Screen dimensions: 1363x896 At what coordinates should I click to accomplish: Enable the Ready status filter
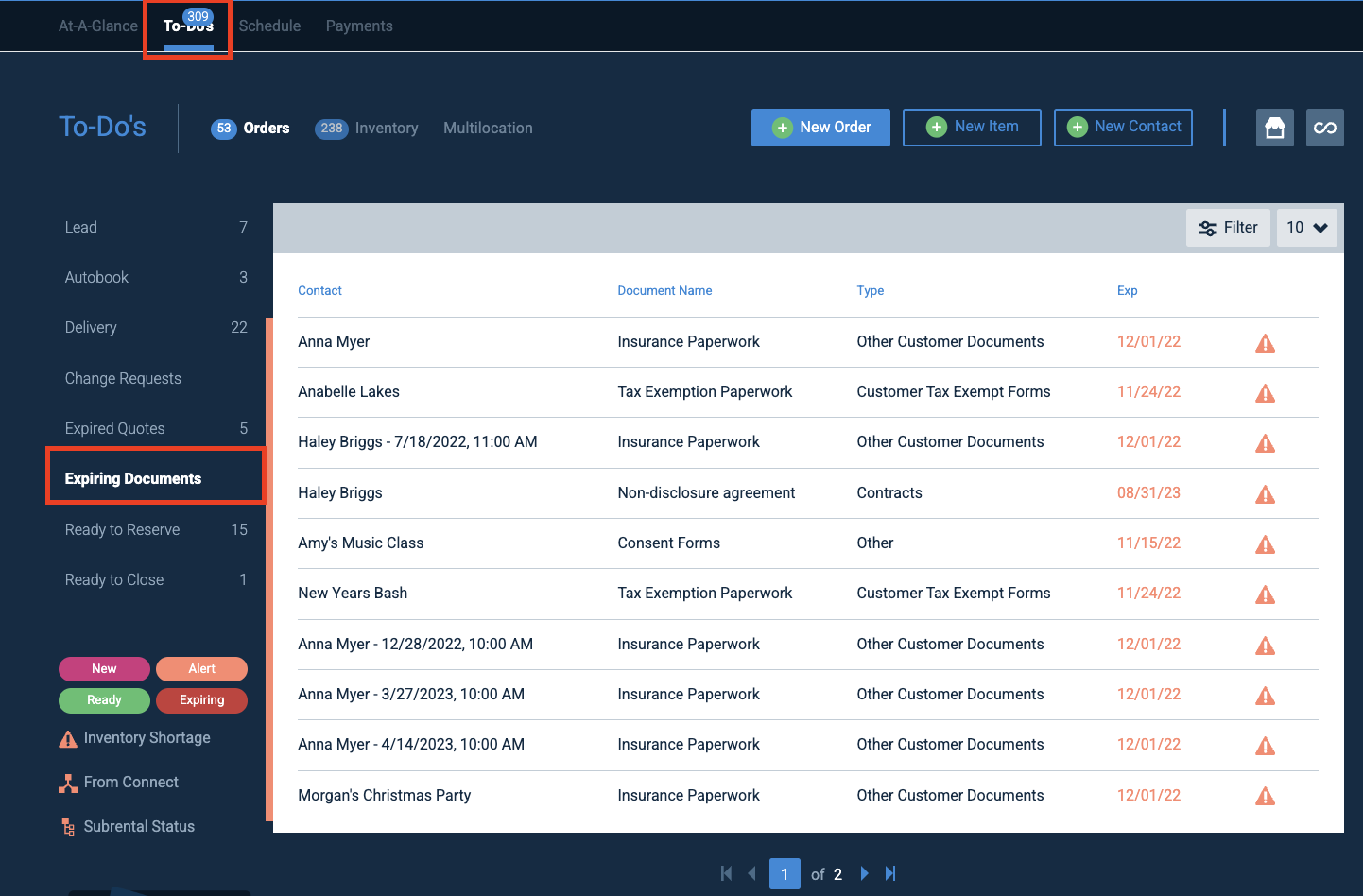coord(104,699)
